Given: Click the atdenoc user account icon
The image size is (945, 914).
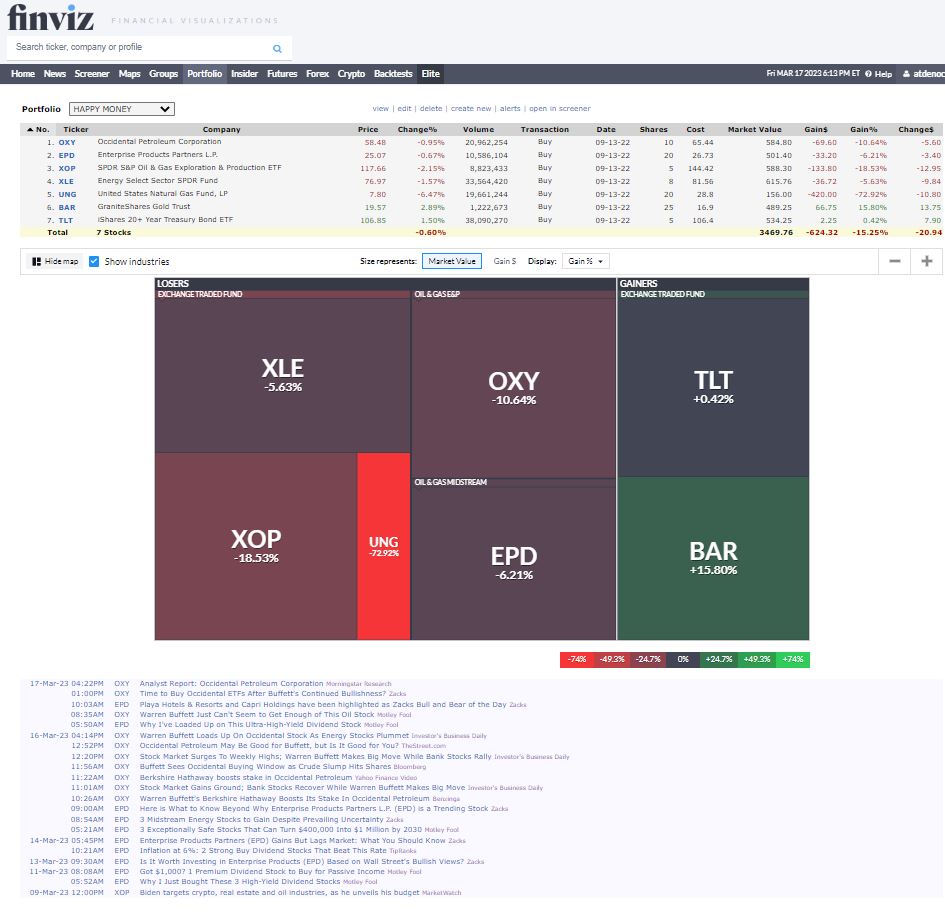Looking at the screenshot, I should click(x=908, y=73).
